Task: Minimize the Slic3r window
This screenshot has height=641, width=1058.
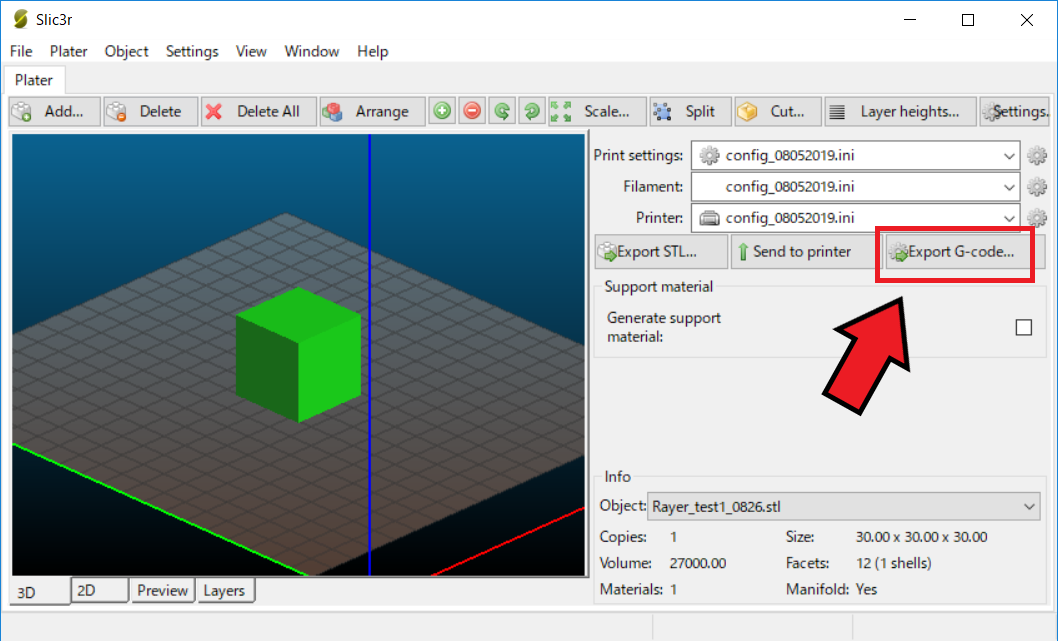Action: point(910,20)
